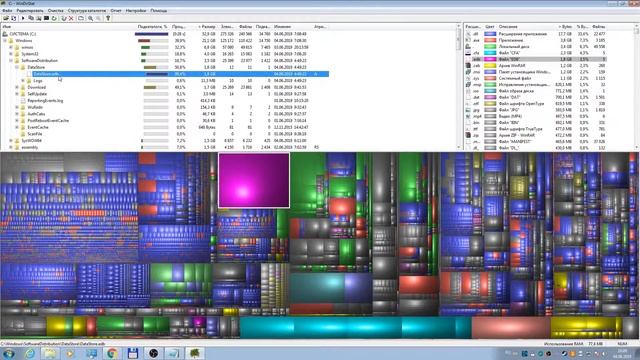Click the WinDirStat tree icon in taskbar

pos(194,353)
